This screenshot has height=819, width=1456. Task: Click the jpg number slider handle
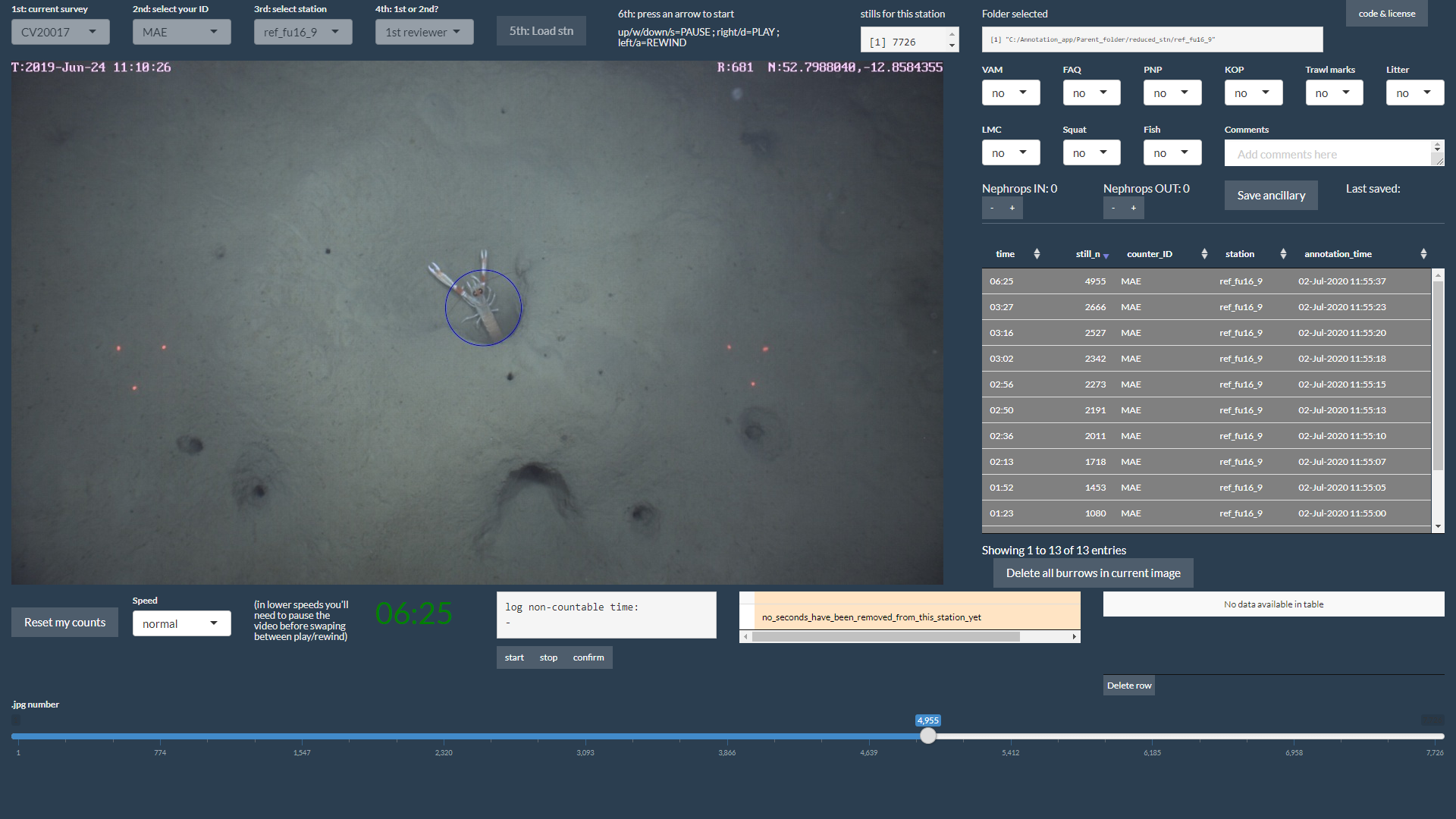(x=927, y=736)
